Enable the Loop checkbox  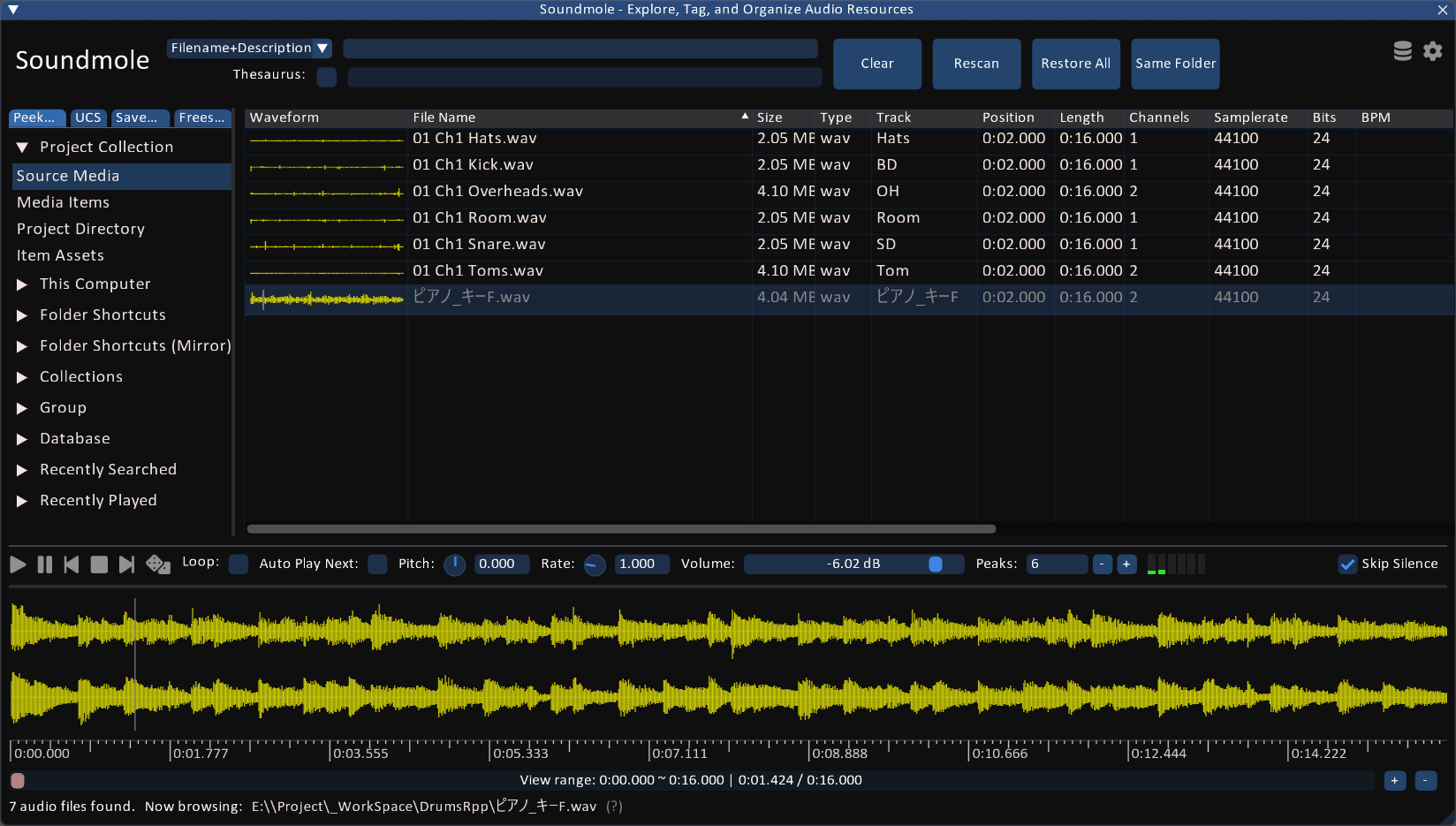click(x=239, y=565)
